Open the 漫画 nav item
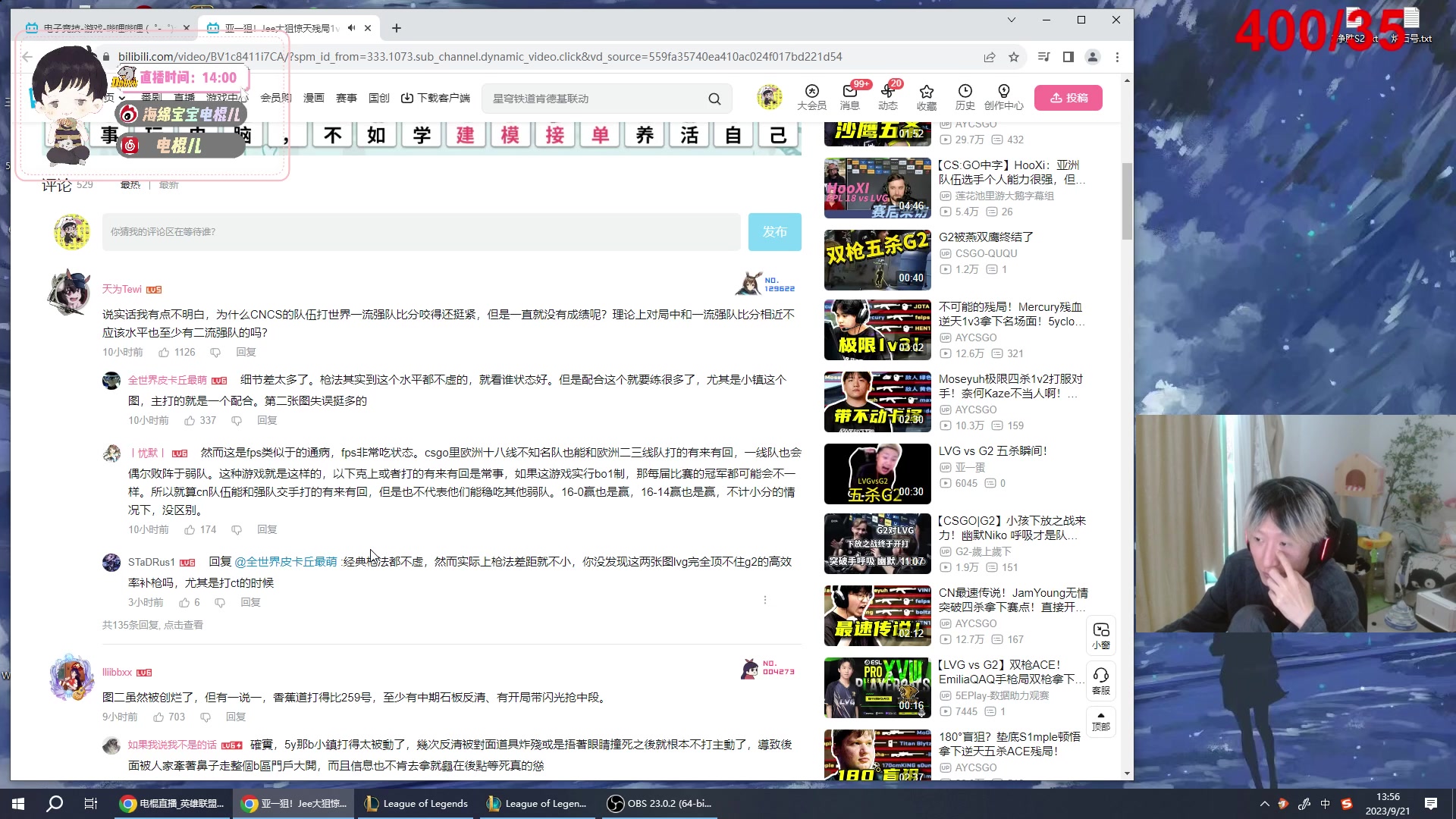Image resolution: width=1456 pixels, height=819 pixels. point(314,98)
